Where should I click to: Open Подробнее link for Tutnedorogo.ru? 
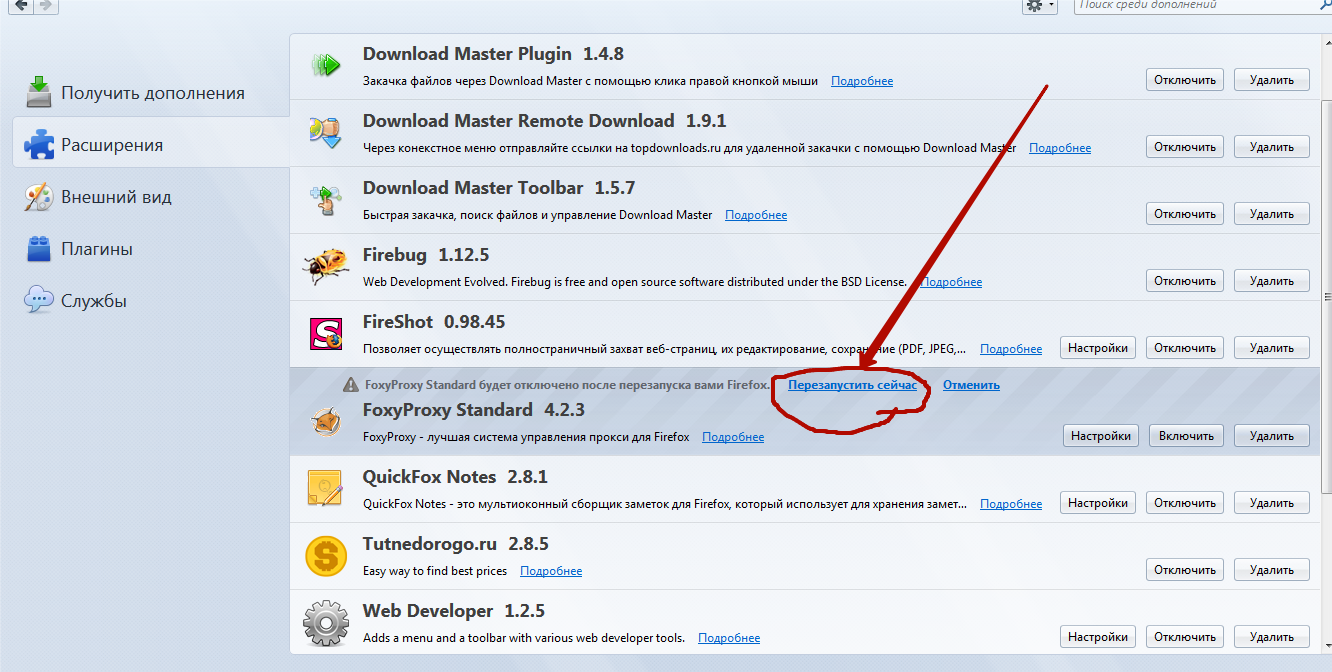pyautogui.click(x=551, y=571)
